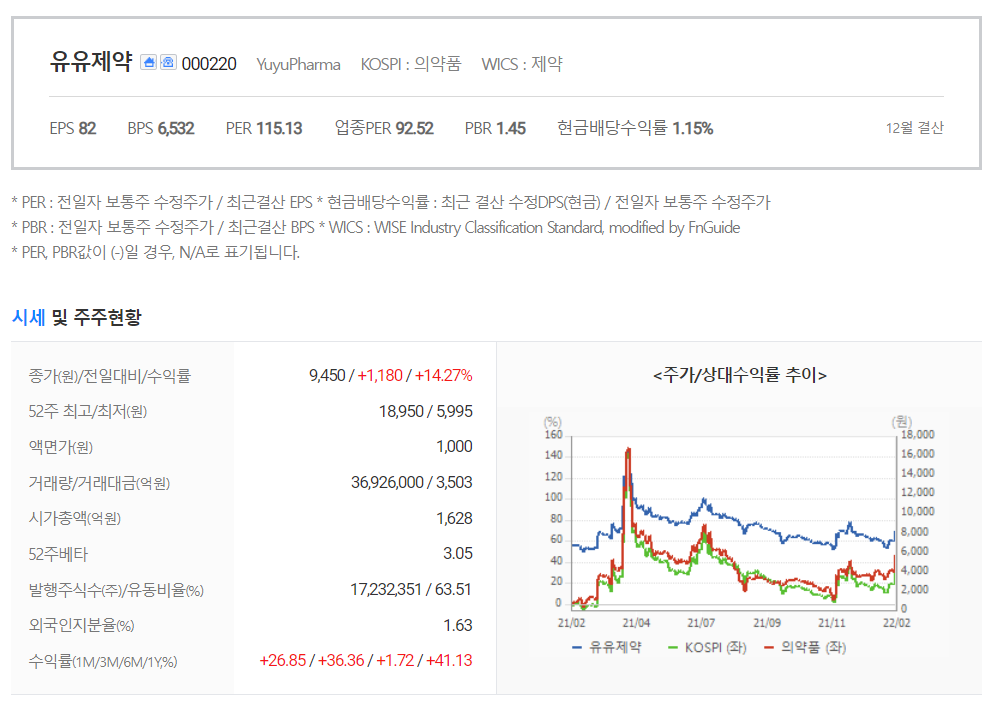
Task: Click the foreign ownership value 1.63
Action: (x=458, y=625)
